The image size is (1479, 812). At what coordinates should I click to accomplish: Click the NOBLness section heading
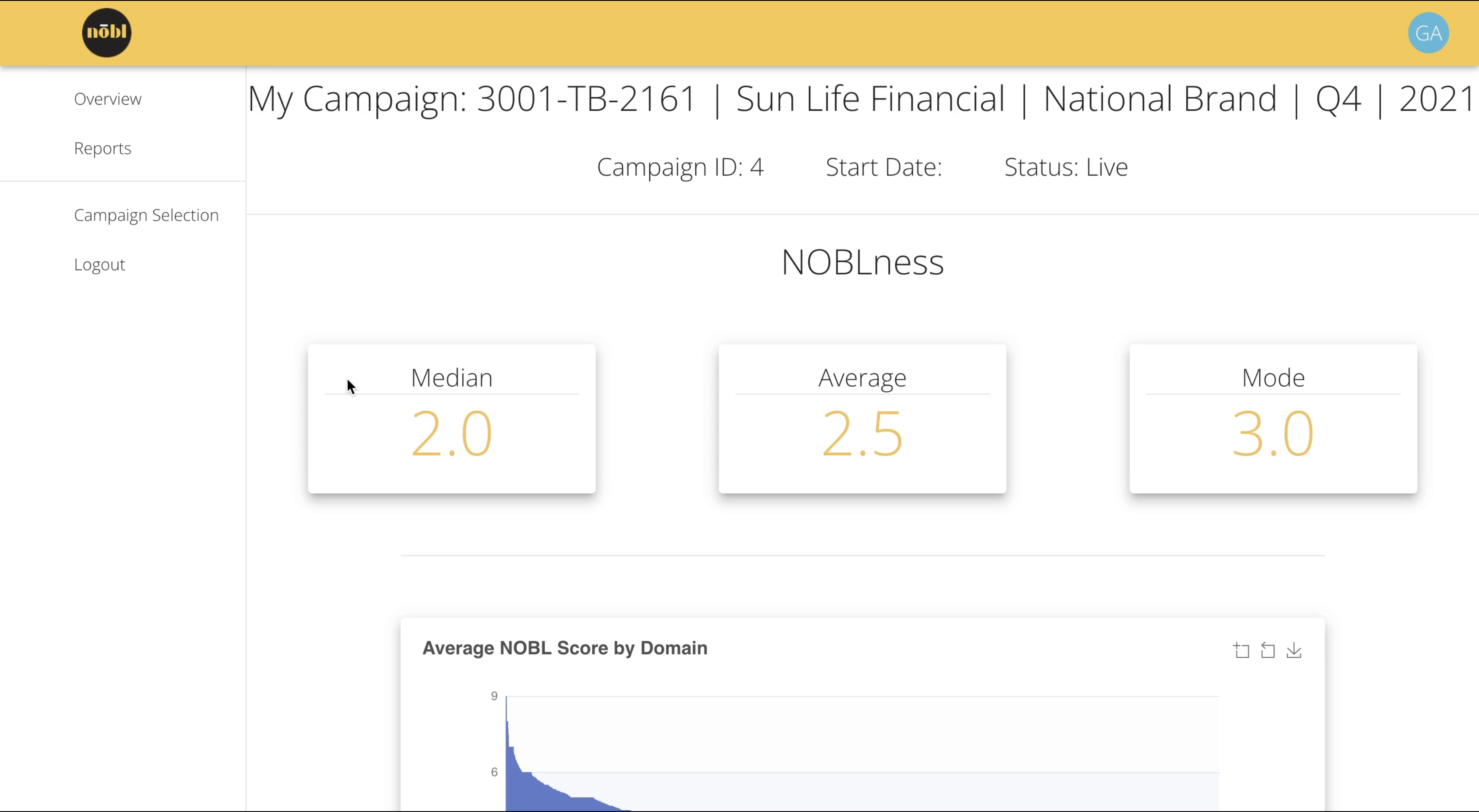pos(862,262)
